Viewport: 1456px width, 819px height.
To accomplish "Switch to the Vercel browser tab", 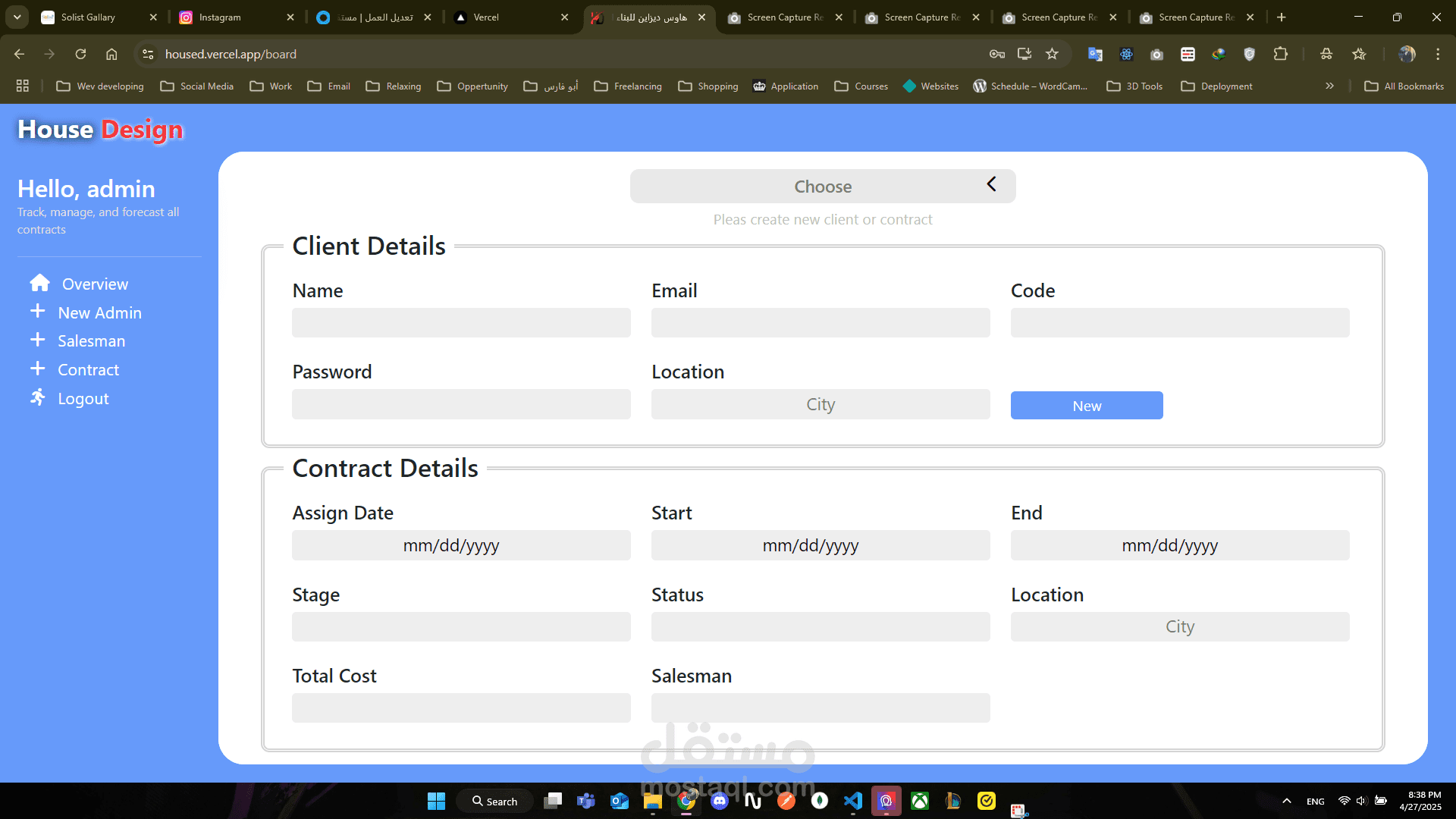I will [x=486, y=17].
